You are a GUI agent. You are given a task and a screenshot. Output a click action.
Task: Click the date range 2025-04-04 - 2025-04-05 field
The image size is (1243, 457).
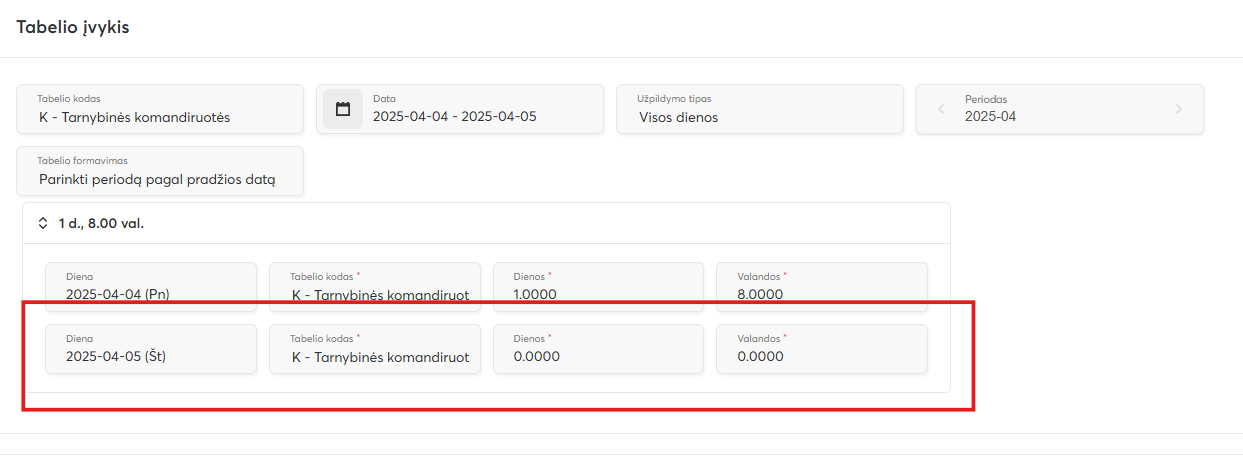coord(455,116)
